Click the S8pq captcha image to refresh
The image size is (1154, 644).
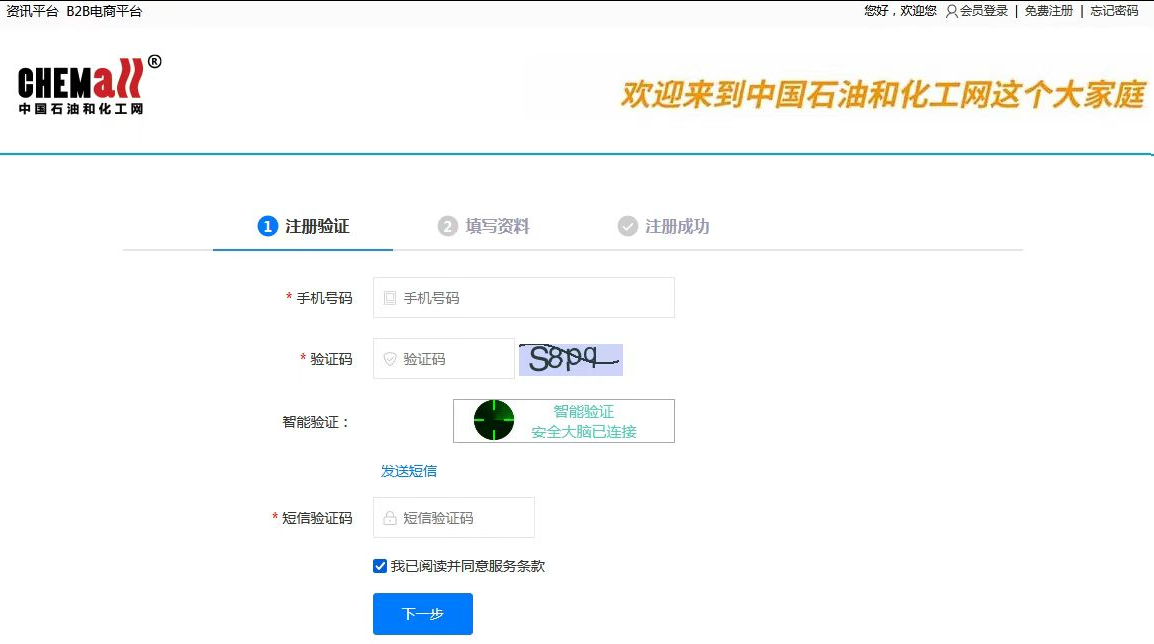(x=570, y=359)
